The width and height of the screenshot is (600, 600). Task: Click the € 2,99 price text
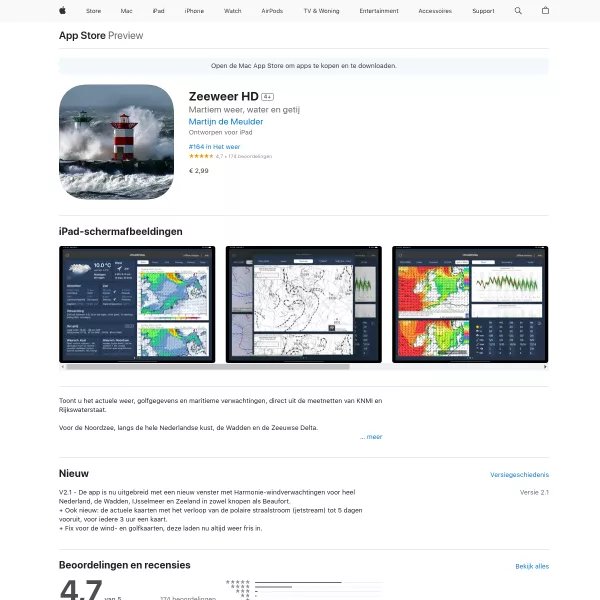click(199, 171)
